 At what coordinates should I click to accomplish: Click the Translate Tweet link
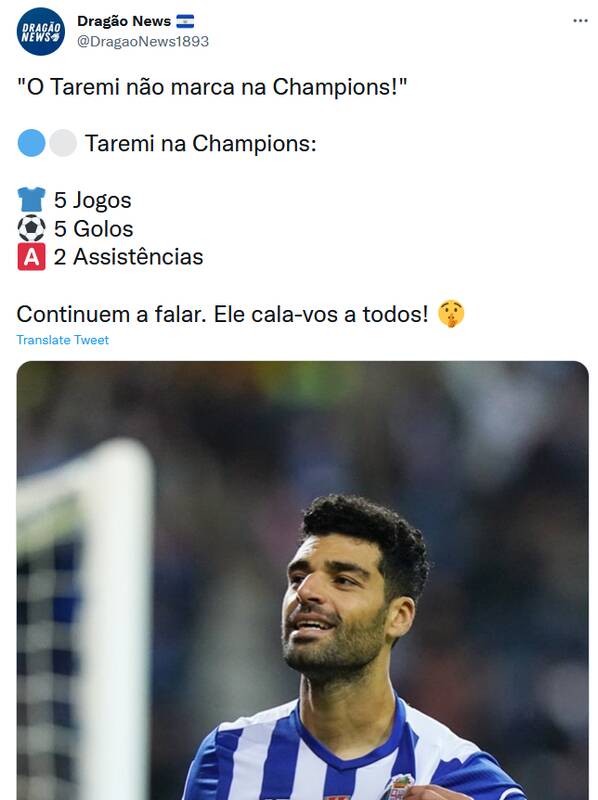coord(62,340)
